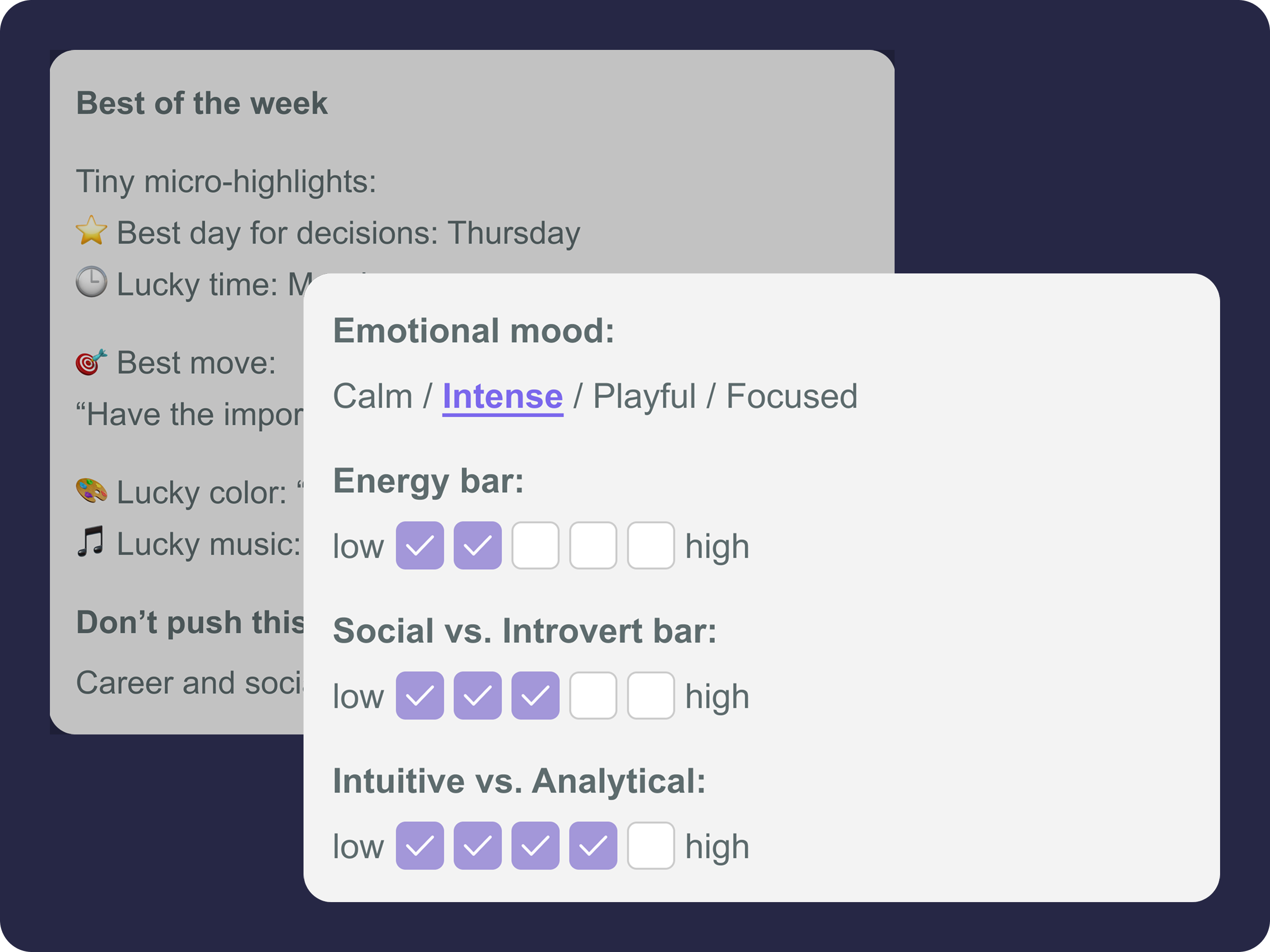Check the third Energy bar checkbox

tap(535, 546)
